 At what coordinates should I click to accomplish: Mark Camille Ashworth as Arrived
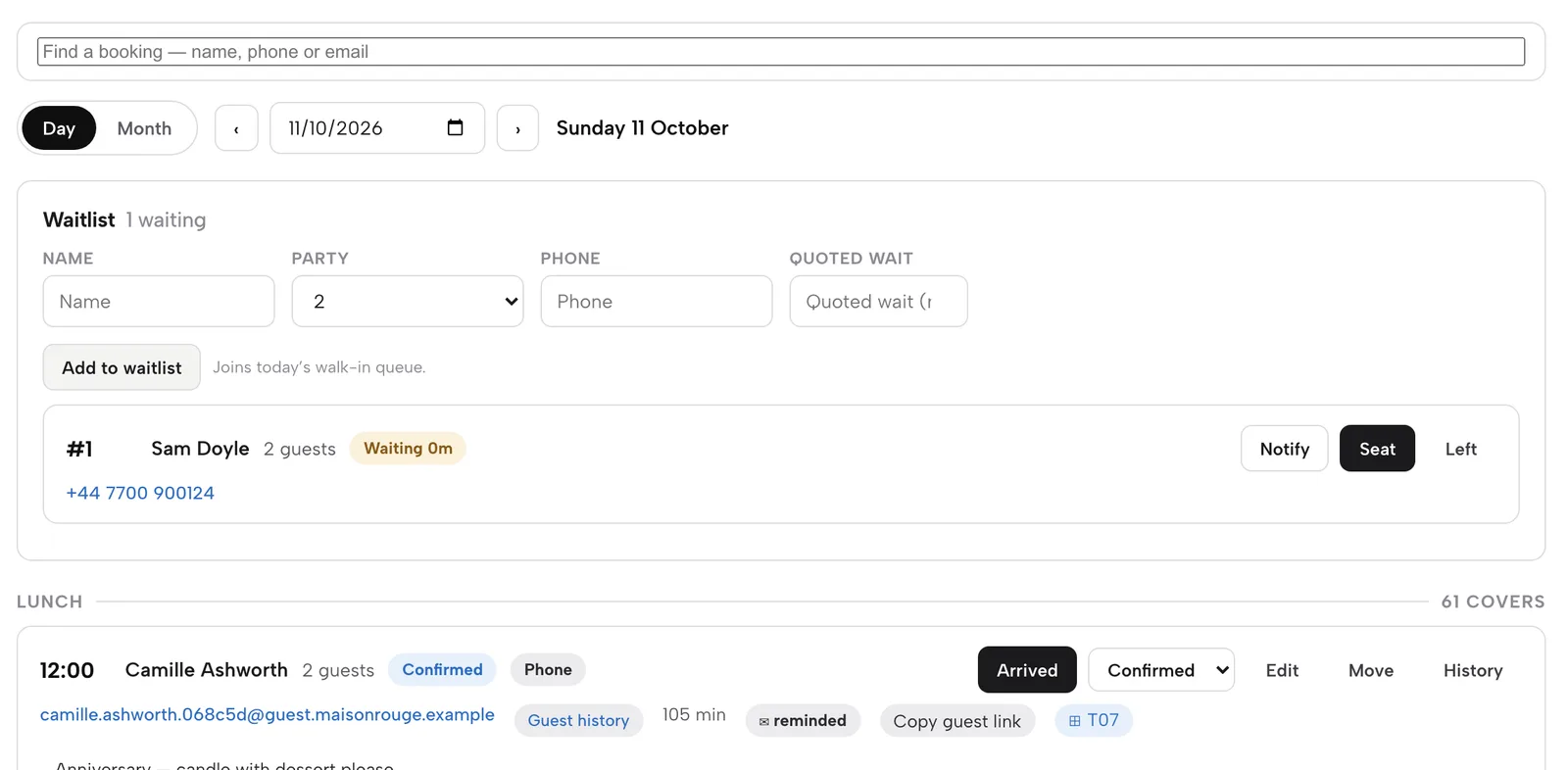[x=1027, y=670]
